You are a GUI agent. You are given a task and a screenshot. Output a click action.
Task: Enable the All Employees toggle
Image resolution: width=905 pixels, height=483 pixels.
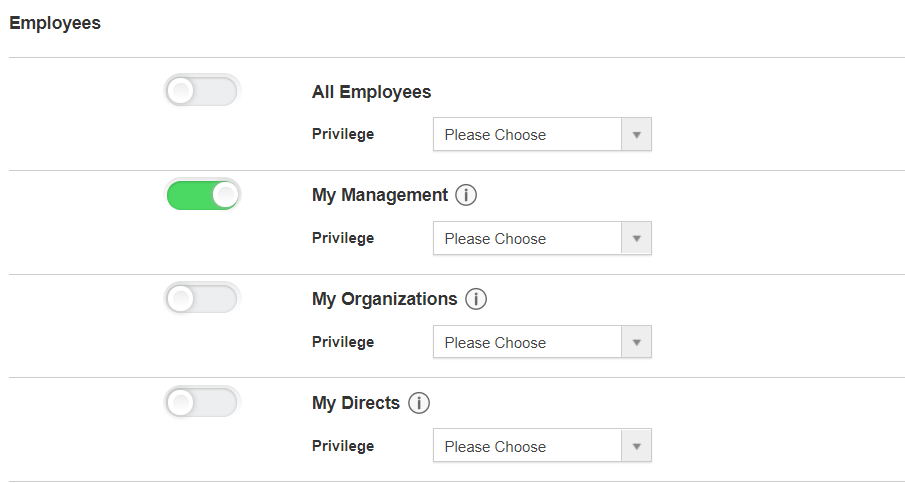pyautogui.click(x=203, y=91)
